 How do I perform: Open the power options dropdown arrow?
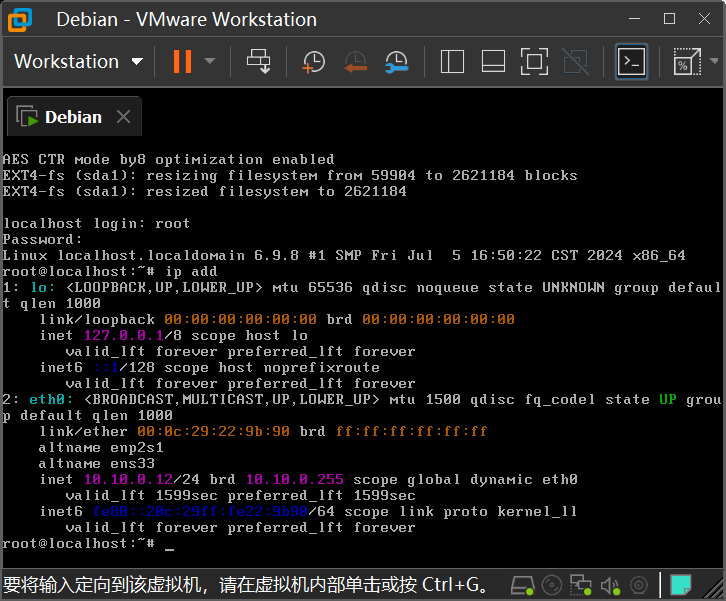pos(210,62)
